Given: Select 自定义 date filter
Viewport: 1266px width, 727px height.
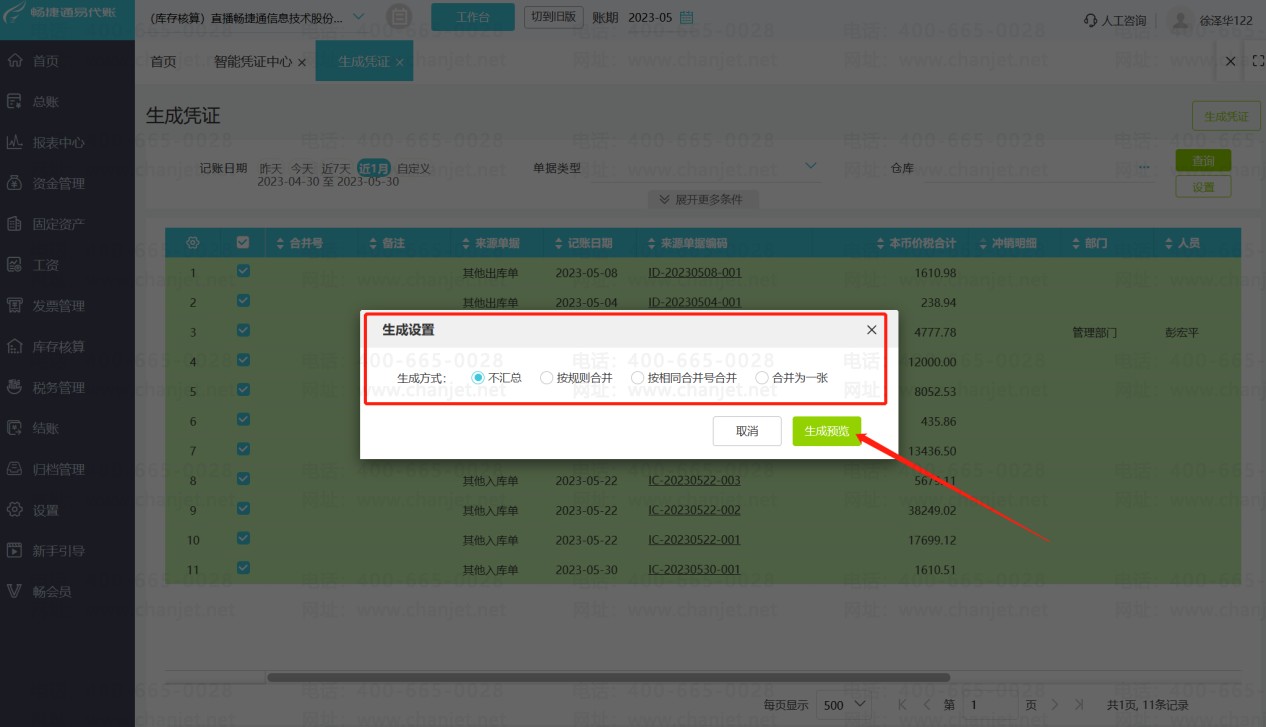Looking at the screenshot, I should click(413, 168).
